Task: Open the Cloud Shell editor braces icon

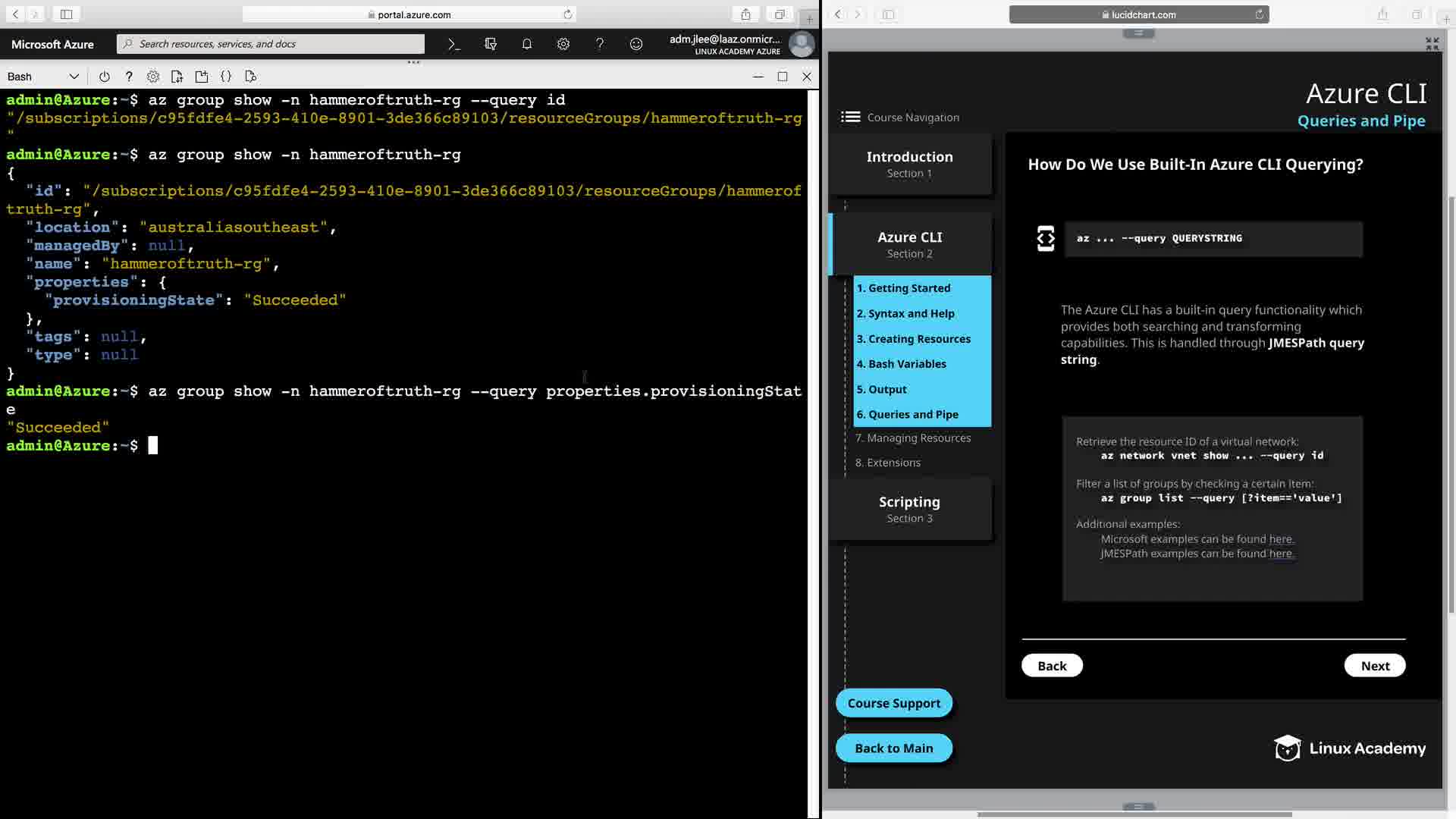Action: 226,77
